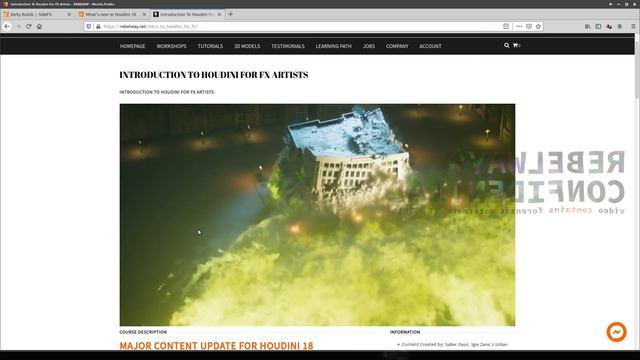The height and width of the screenshot is (360, 640).
Task: Click the INFORMATION section label
Action: (x=405, y=332)
